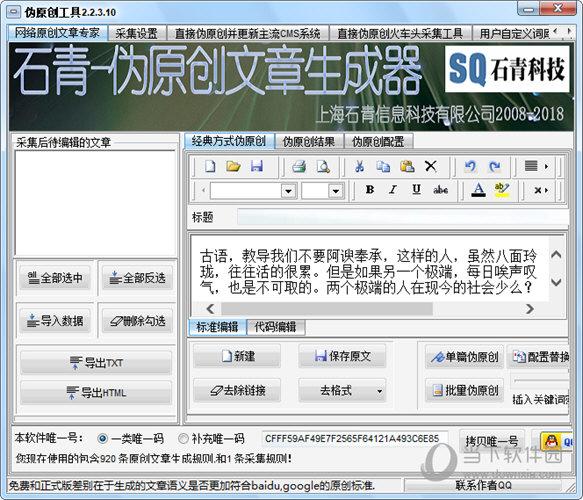
Task: Click the 保存原文 button
Action: (x=342, y=356)
